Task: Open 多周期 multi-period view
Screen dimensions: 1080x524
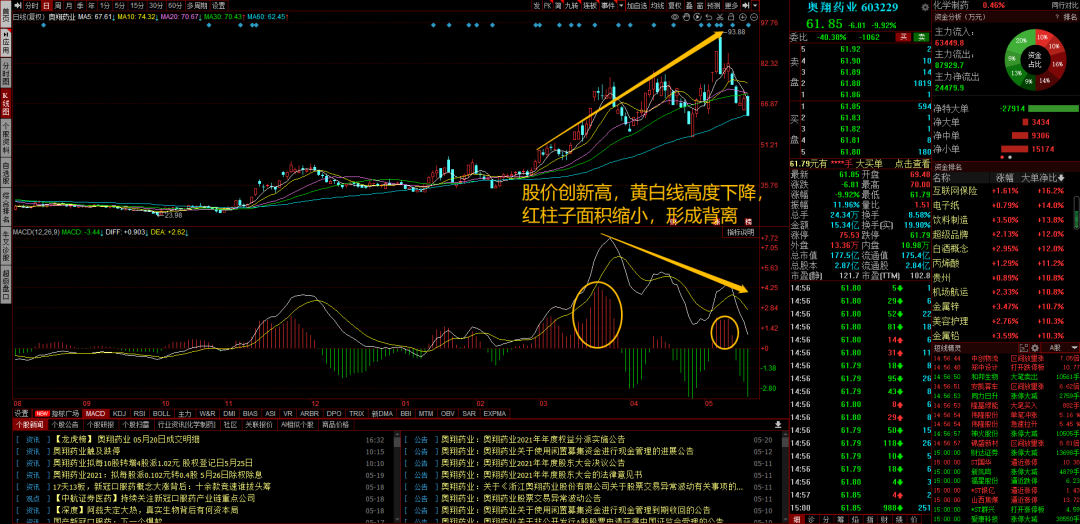Action: pos(197,5)
